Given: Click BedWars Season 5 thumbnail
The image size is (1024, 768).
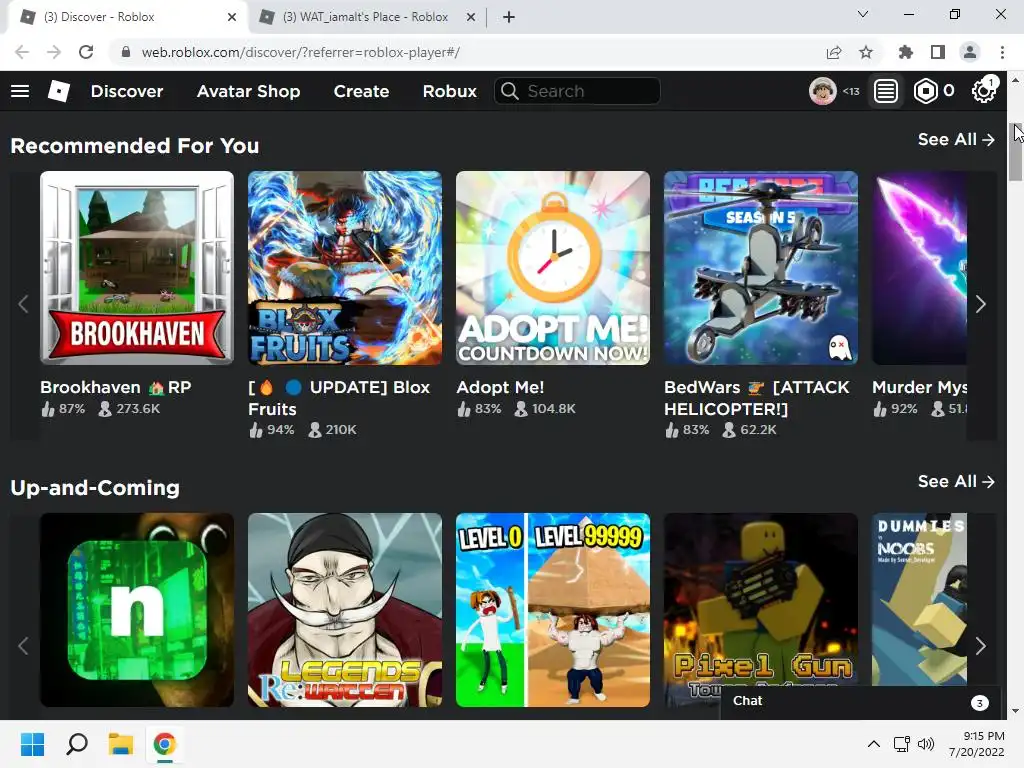Looking at the screenshot, I should click(x=761, y=268).
